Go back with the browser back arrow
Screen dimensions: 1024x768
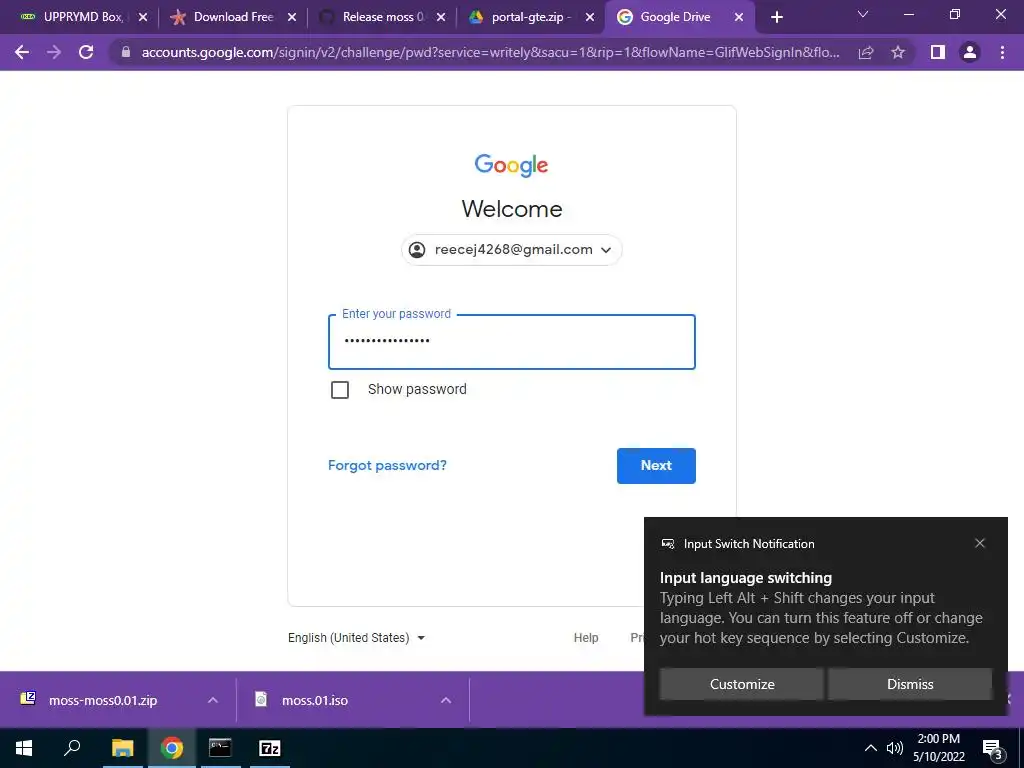coord(22,52)
